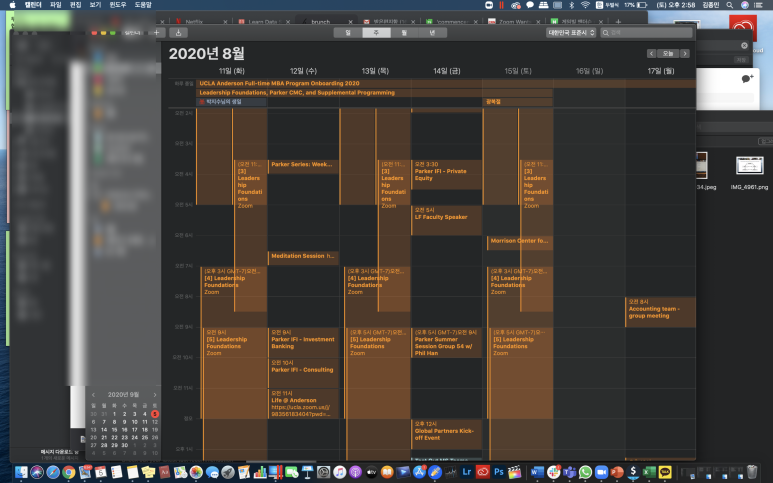This screenshot has height=483, width=773.
Task: Open new browser tab plus button
Action: (618, 22)
